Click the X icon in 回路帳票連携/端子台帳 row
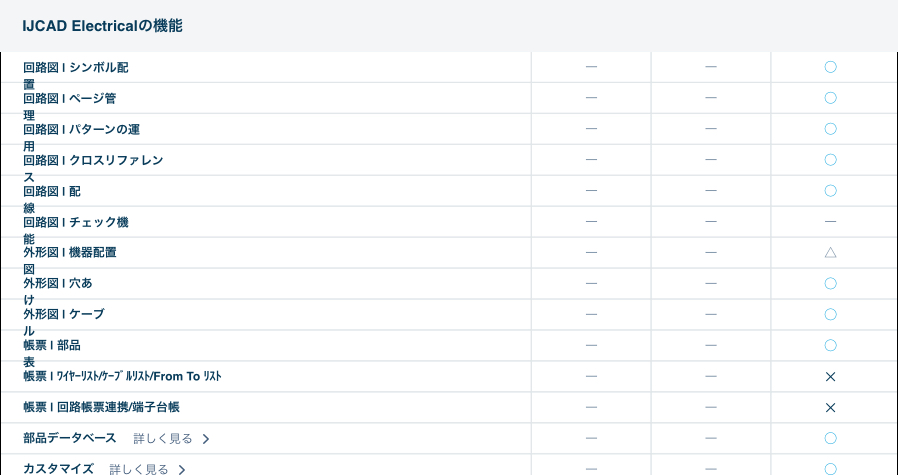 pos(830,408)
